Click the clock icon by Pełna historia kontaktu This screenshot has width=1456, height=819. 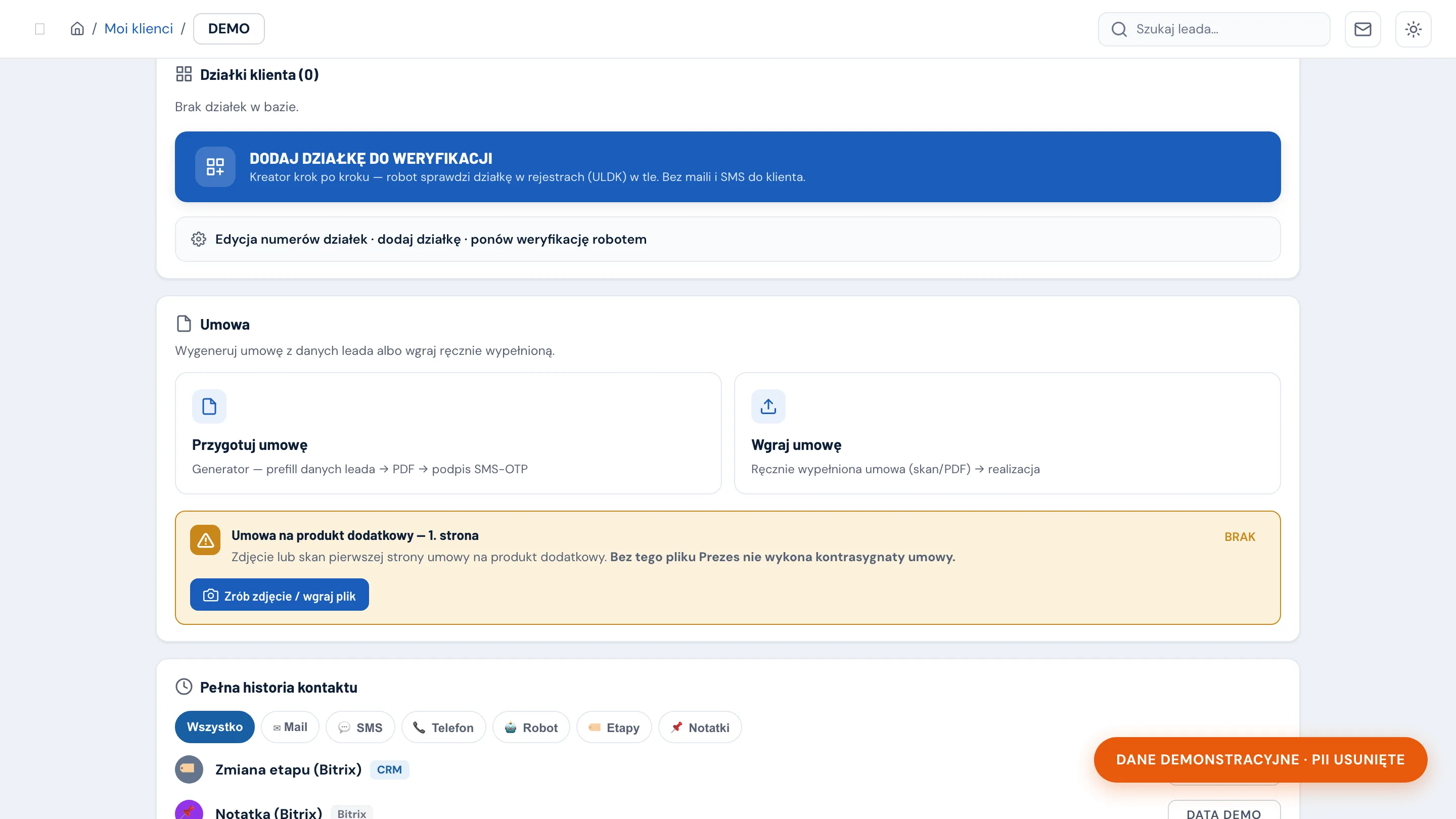pos(184,687)
